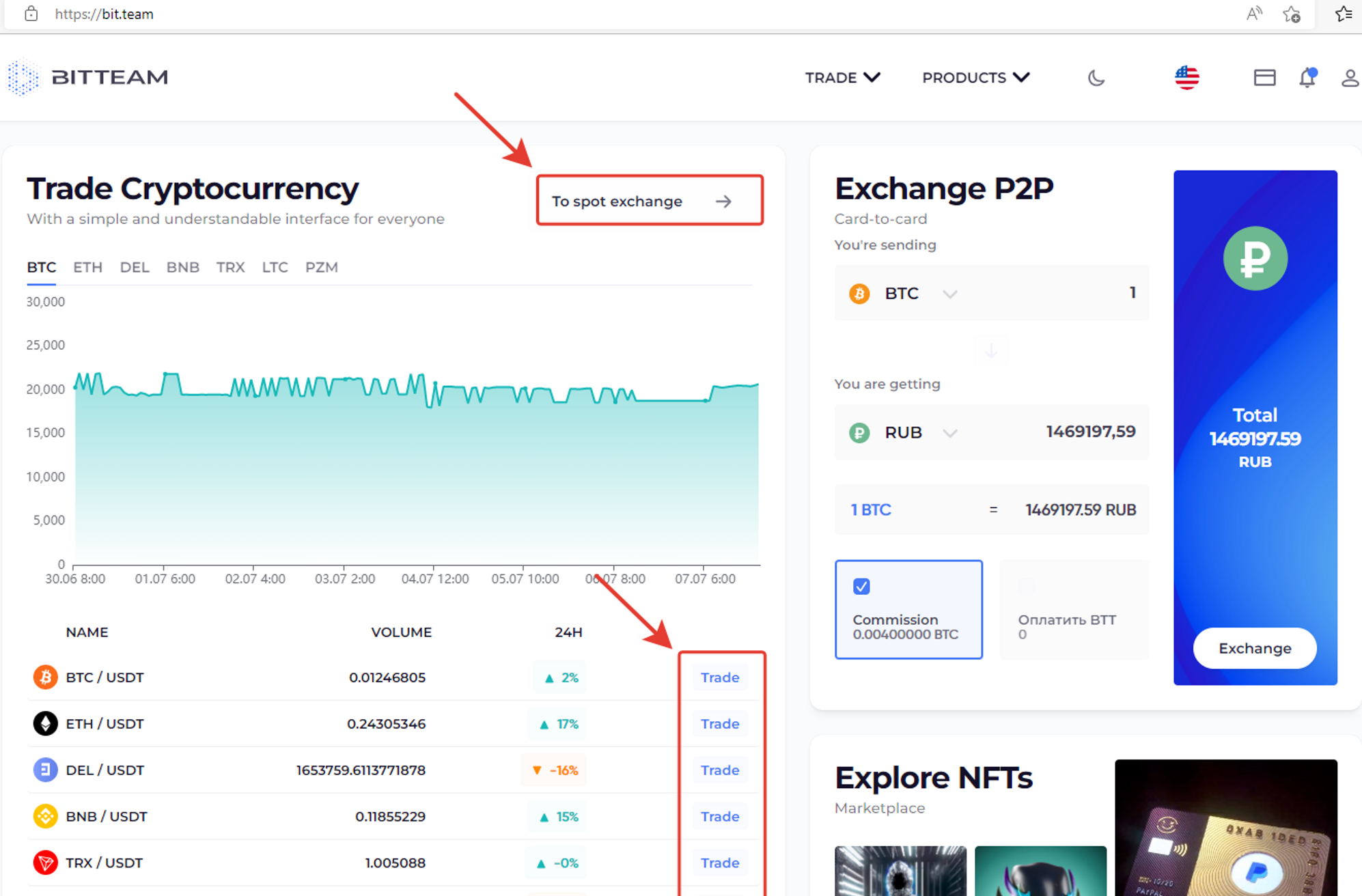Image resolution: width=1362 pixels, height=896 pixels.
Task: Click the swap direction arrow in P2P form
Action: pos(991,352)
